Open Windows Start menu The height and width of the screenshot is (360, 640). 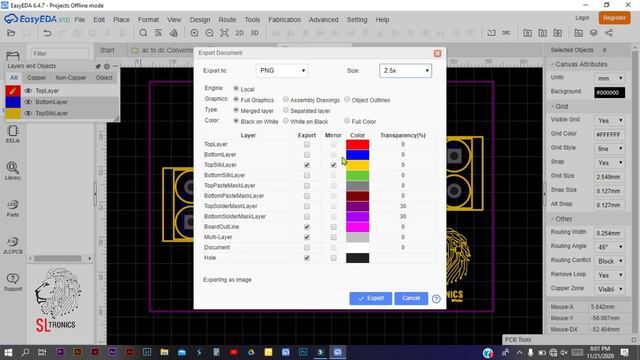(x=8, y=352)
